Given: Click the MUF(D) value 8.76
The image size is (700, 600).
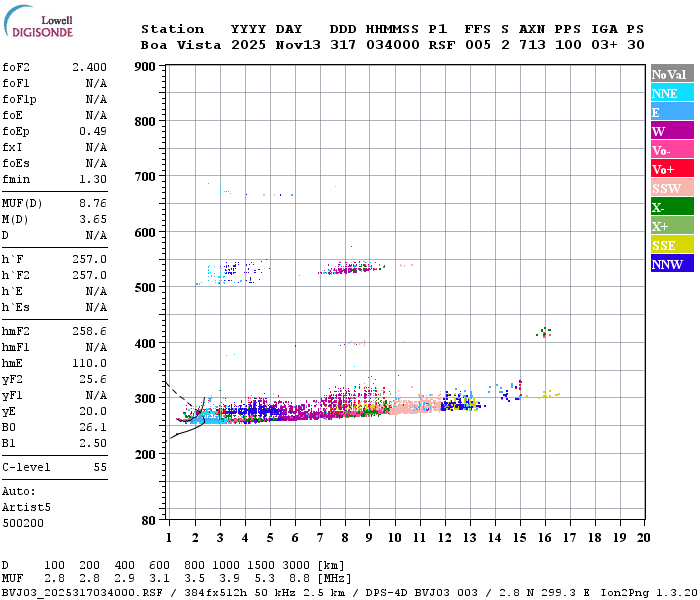Looking at the screenshot, I should click(x=93, y=204).
